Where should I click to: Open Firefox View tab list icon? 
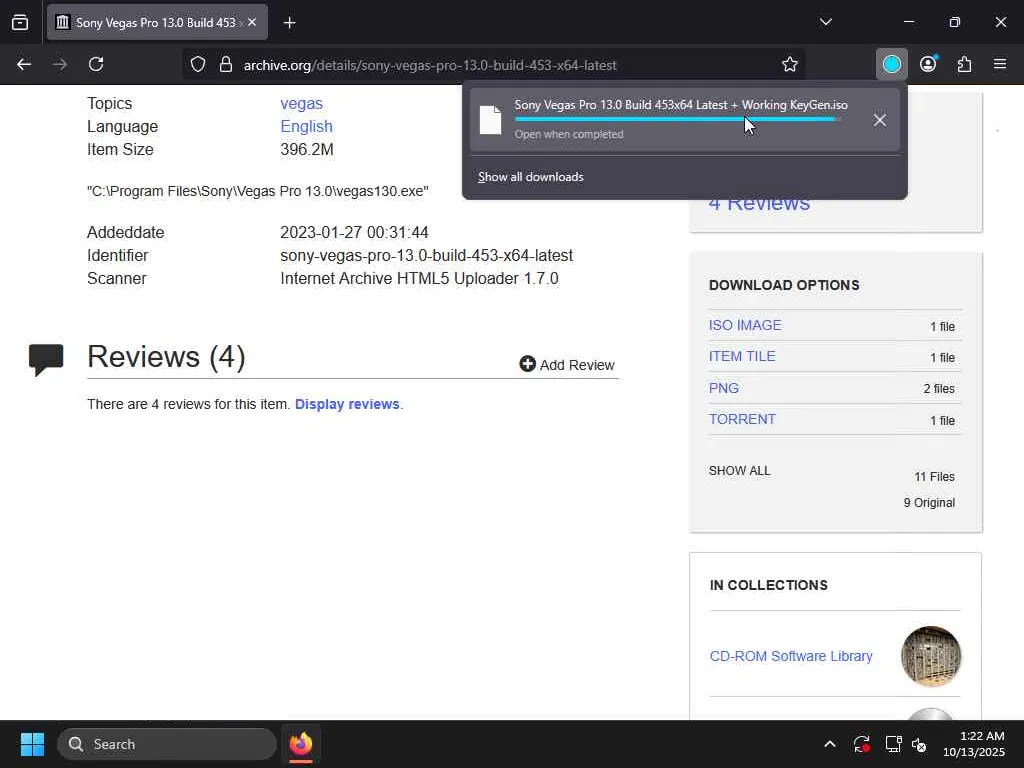tap(20, 22)
